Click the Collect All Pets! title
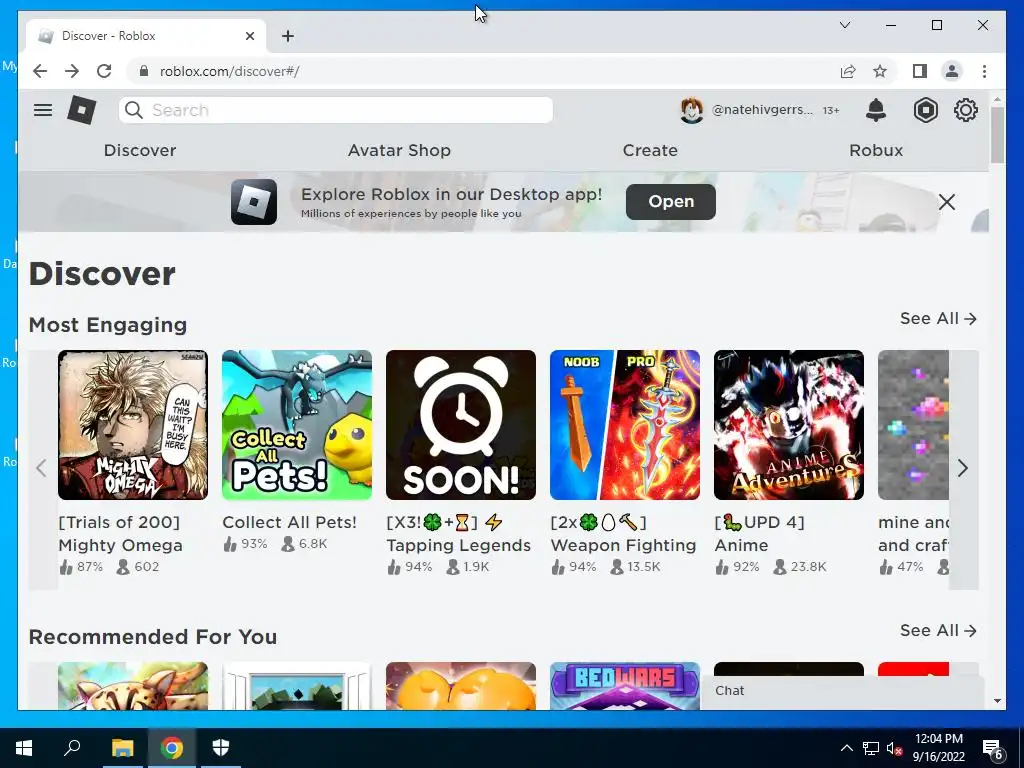Screen dimensions: 1024x768 coord(289,522)
